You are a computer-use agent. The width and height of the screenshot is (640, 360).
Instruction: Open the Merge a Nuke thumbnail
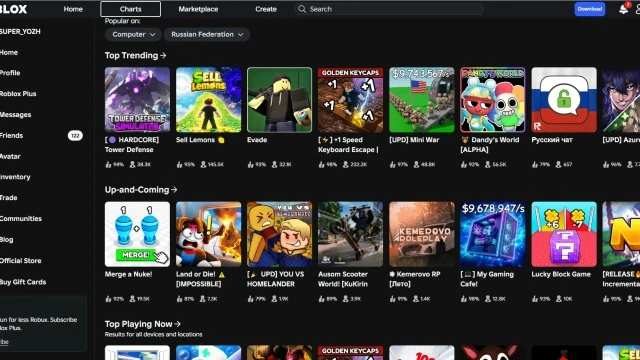137,234
